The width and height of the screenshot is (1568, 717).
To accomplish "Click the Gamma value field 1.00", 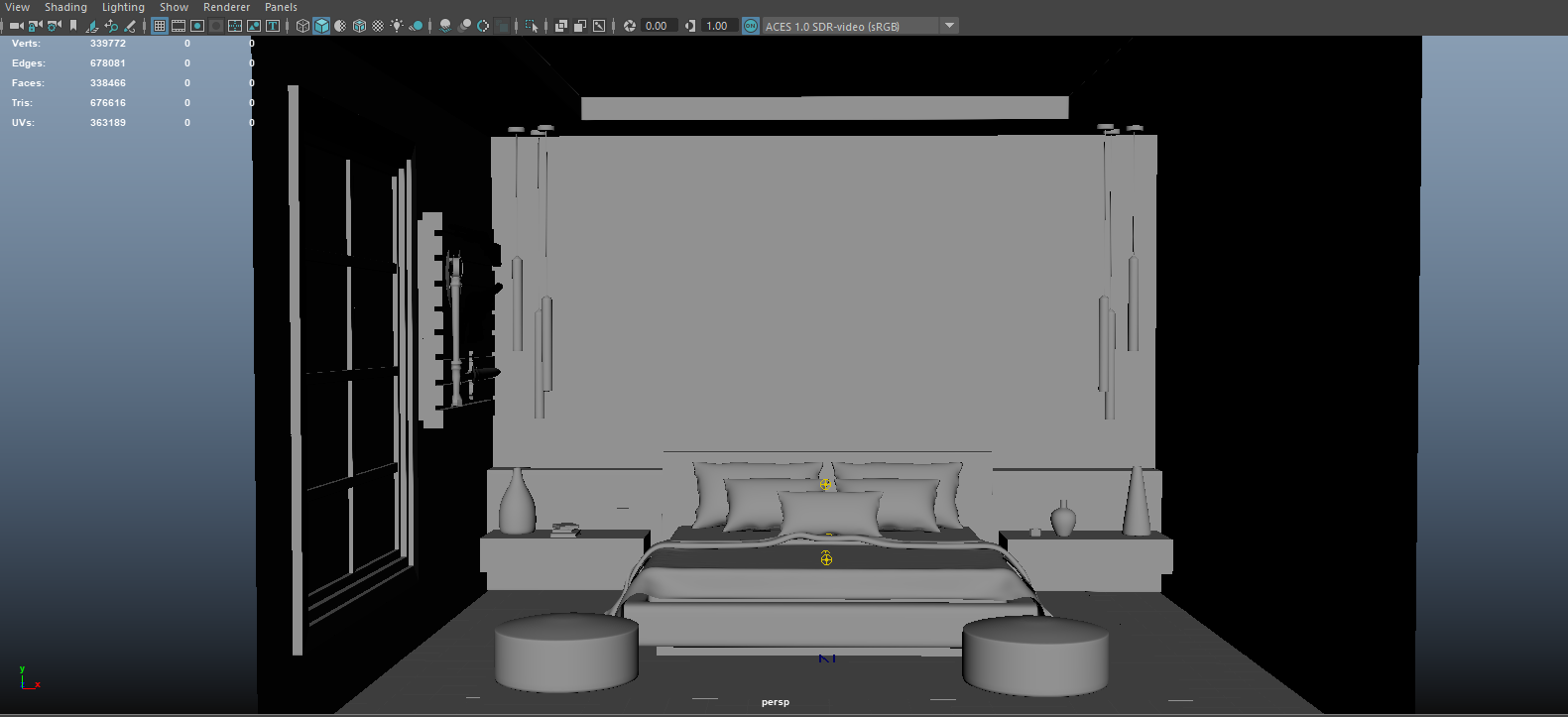I will coord(718,26).
